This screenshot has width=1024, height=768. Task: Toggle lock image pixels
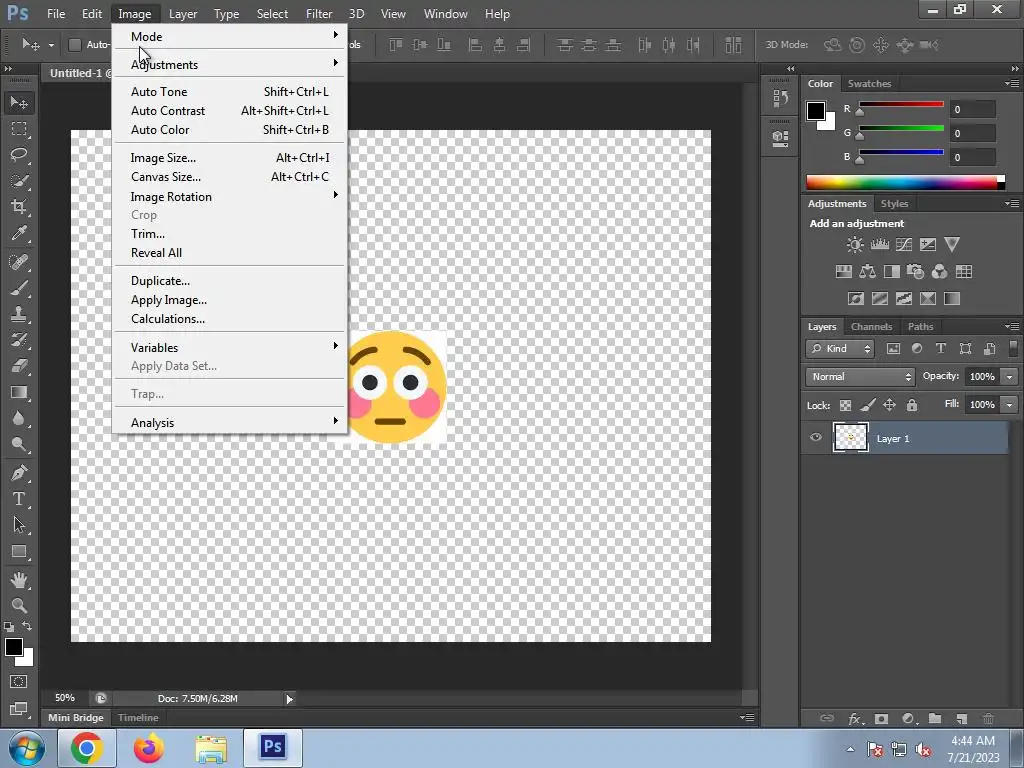pos(867,406)
